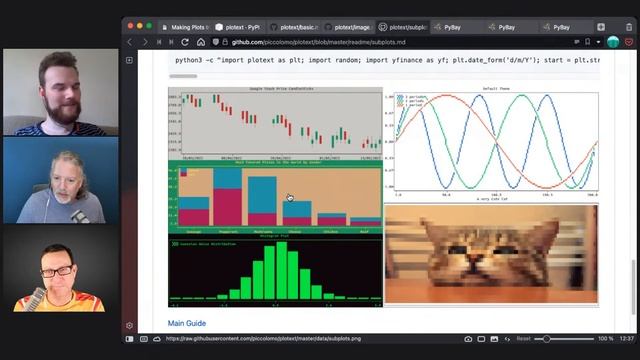
Task: Click the python3 -c command code text
Action: 387,60
